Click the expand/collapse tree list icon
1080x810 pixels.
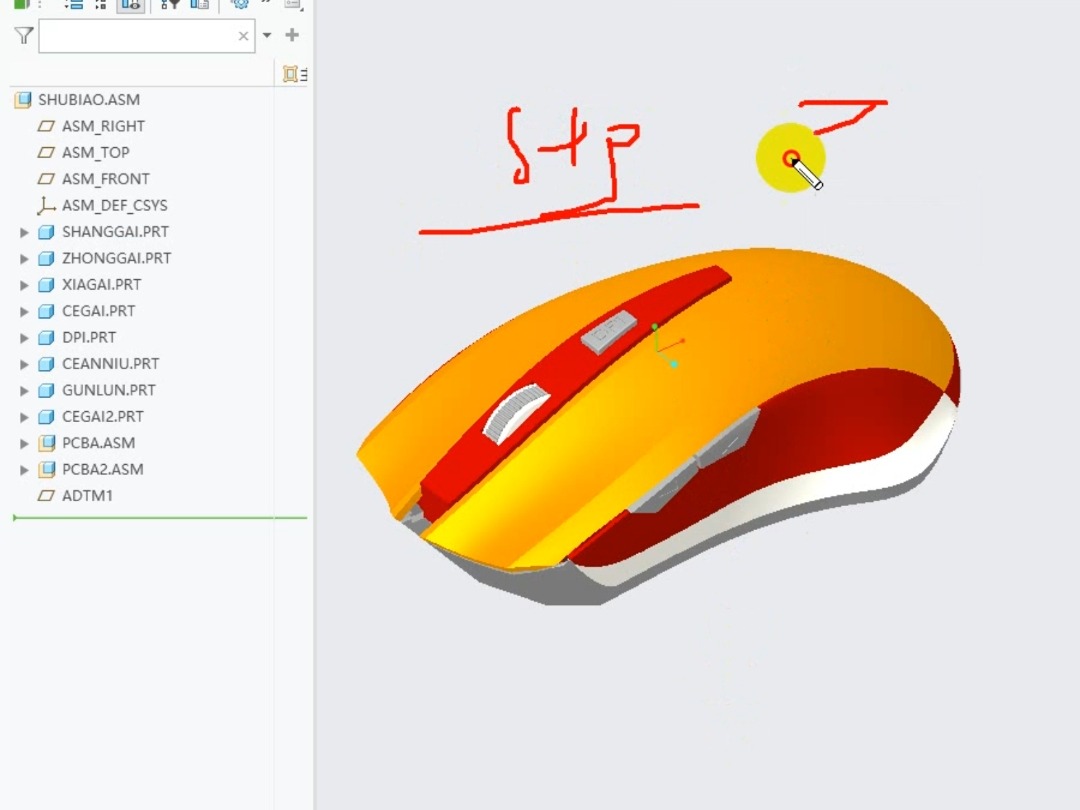click(x=74, y=4)
